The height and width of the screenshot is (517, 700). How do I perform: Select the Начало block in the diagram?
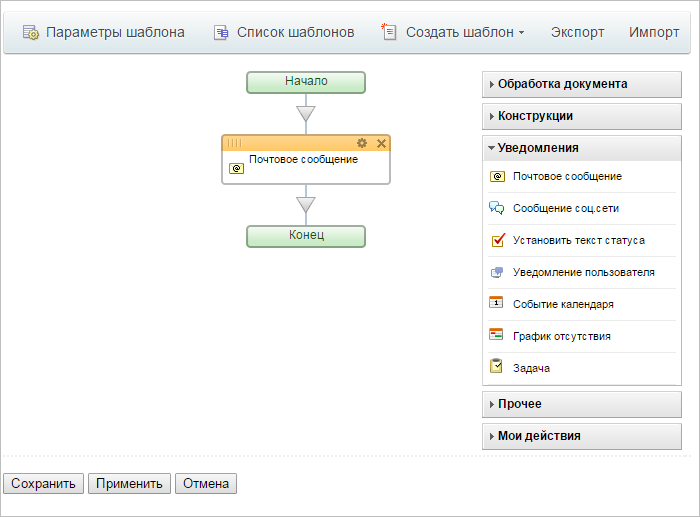click(x=306, y=82)
